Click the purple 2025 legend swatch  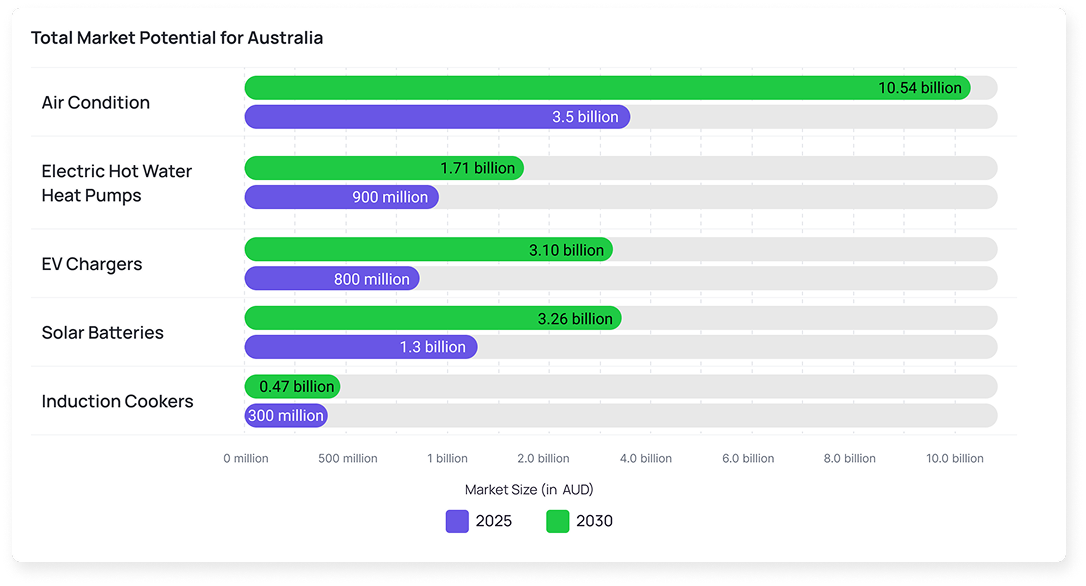point(457,521)
